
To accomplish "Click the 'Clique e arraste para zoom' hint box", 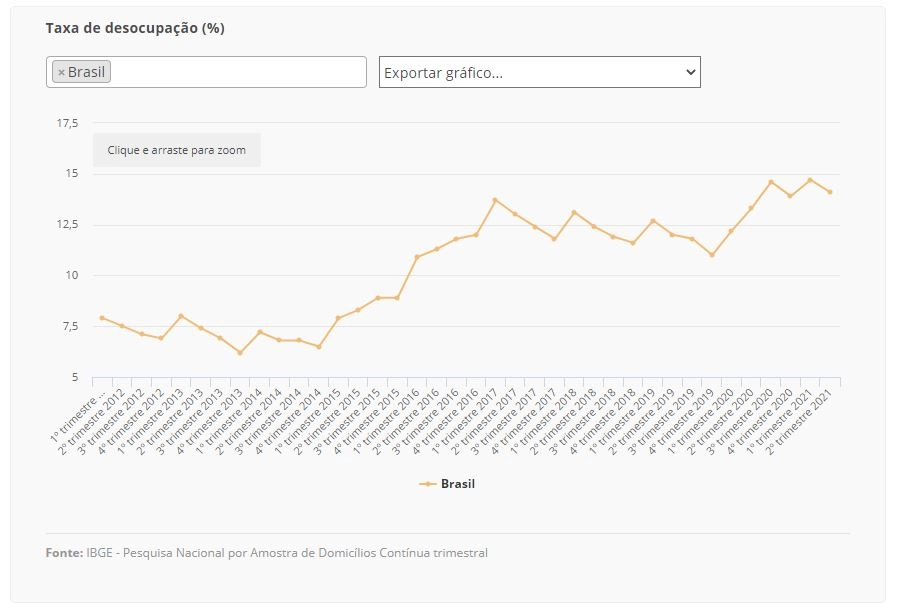I will (177, 150).
